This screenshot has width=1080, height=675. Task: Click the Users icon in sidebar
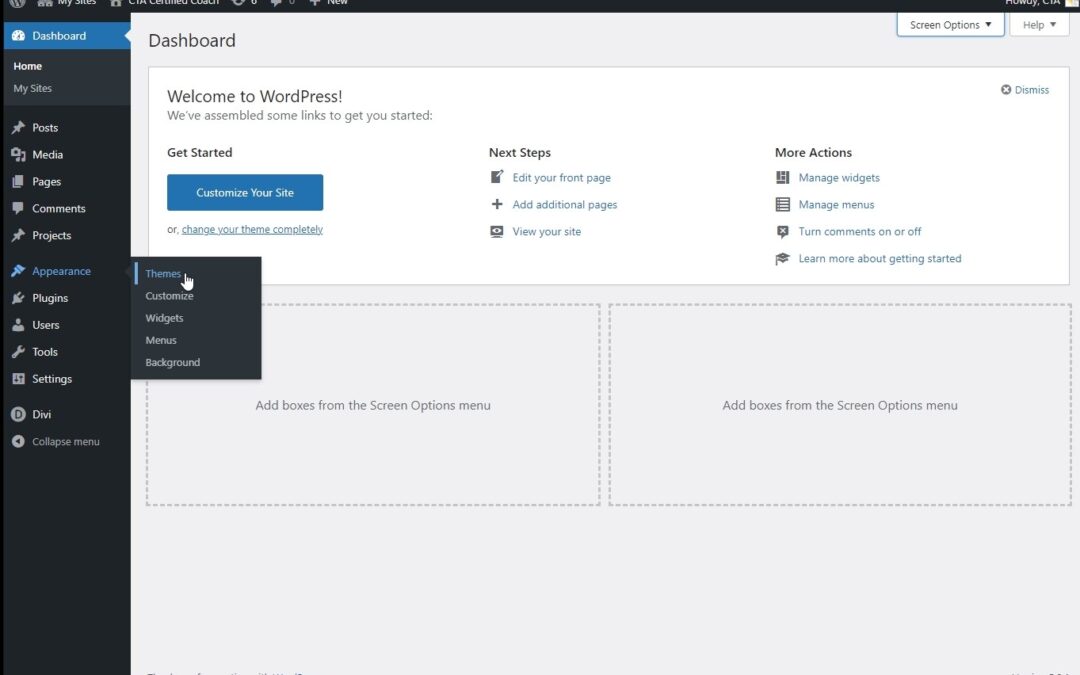(x=18, y=325)
